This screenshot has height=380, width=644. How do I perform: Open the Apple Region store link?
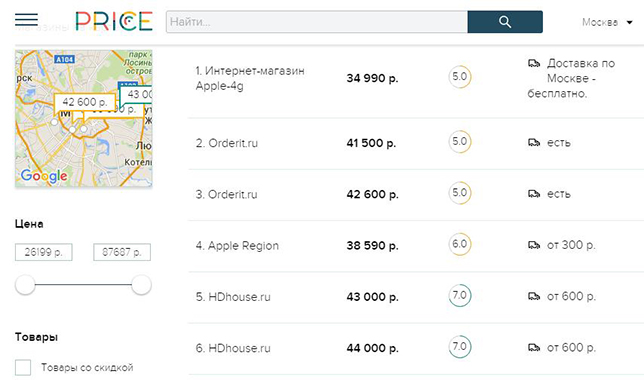tap(237, 246)
